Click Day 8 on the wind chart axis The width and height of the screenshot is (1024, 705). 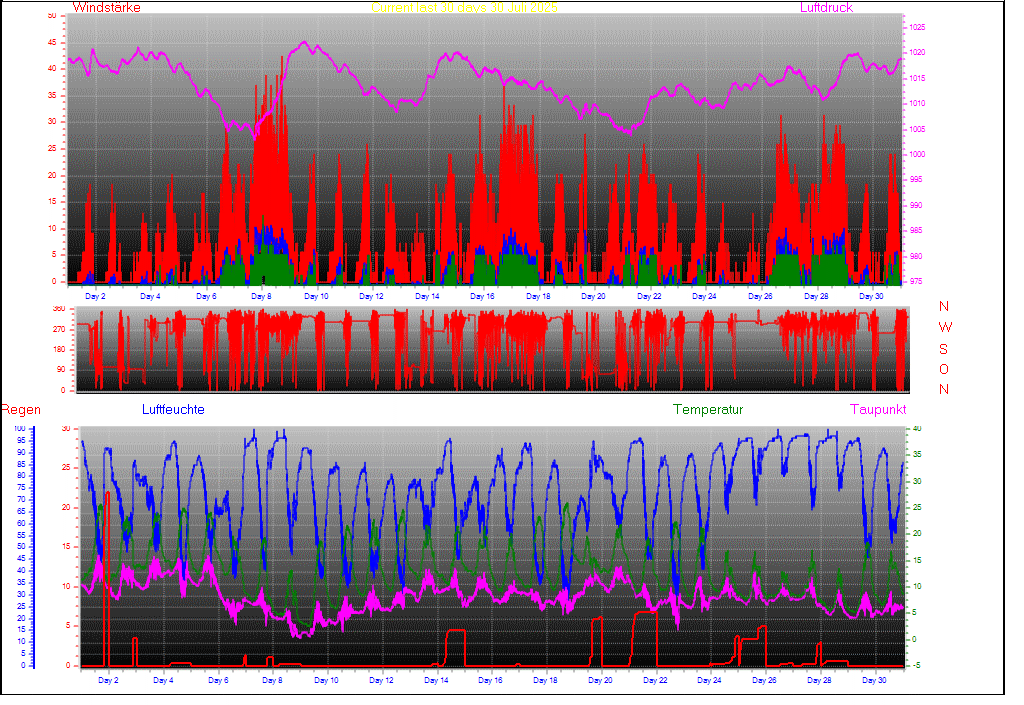(261, 297)
